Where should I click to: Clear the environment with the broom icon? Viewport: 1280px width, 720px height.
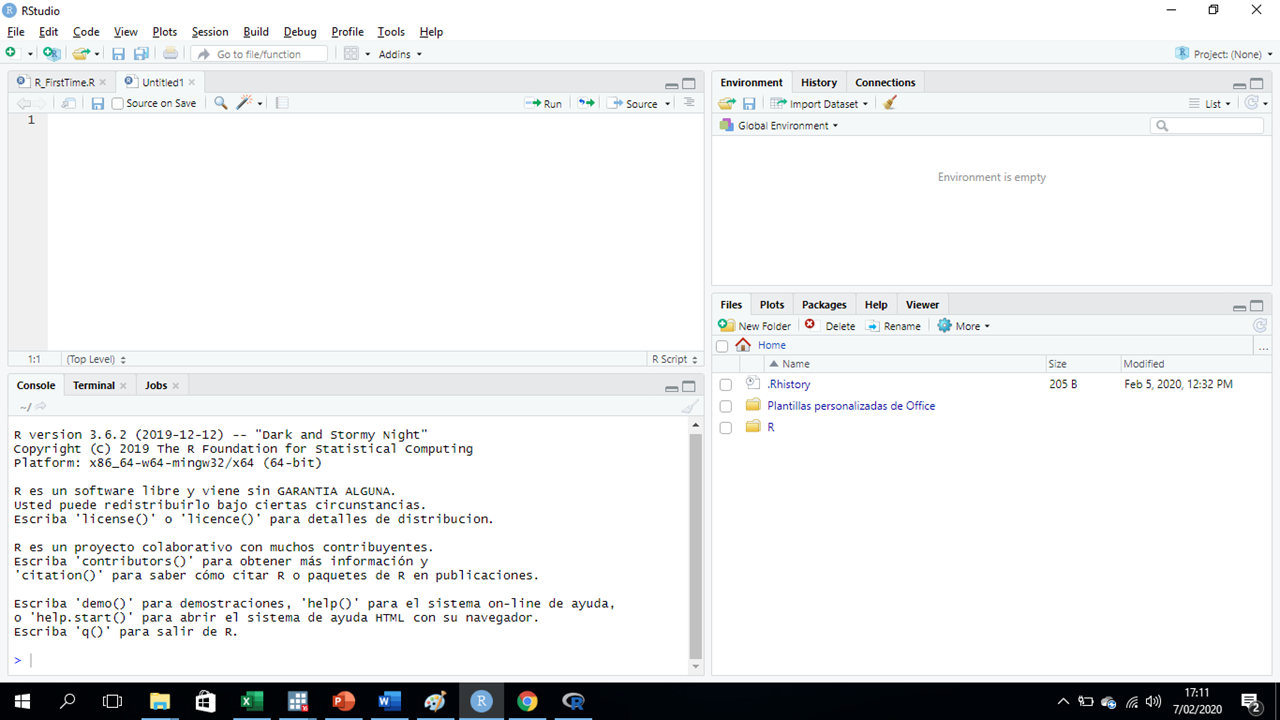click(890, 103)
